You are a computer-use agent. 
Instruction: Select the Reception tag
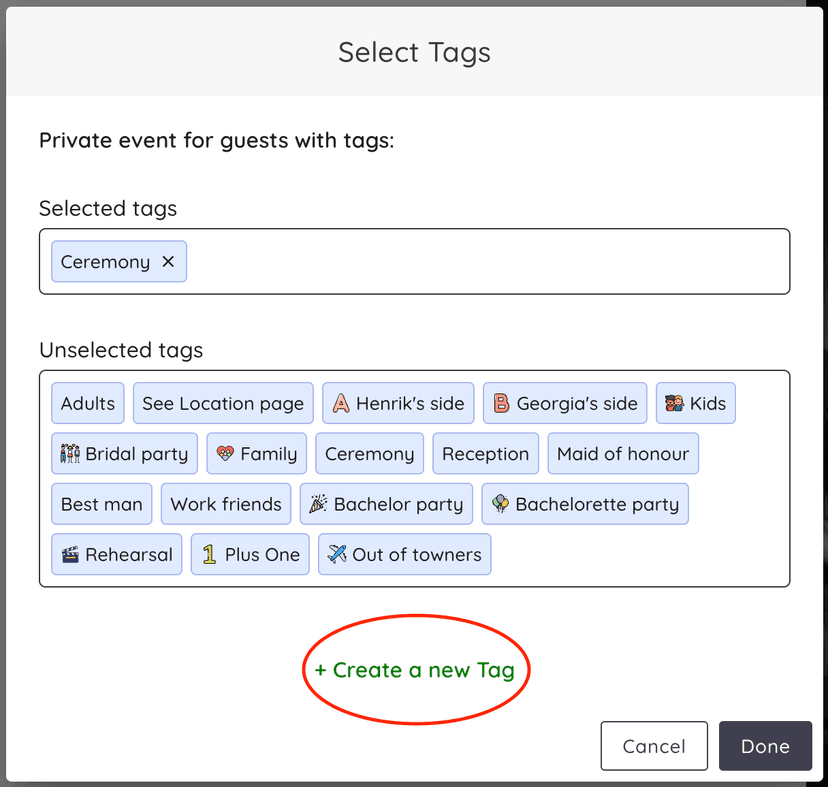tap(485, 453)
